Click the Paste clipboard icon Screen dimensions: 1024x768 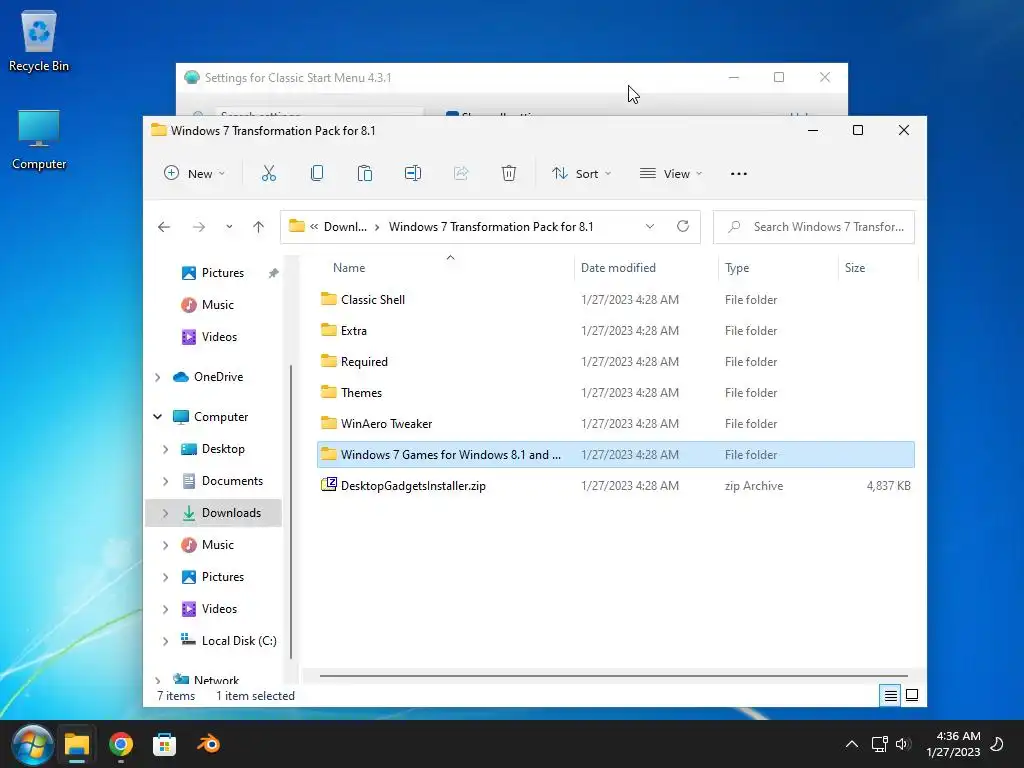click(364, 173)
